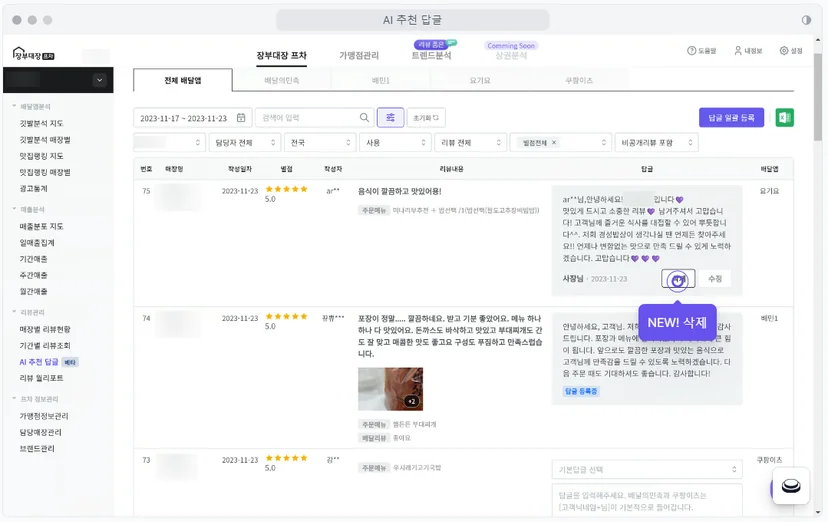Open the 상권분석 coming soon menu
This screenshot has width=828, height=522.
[x=511, y=55]
